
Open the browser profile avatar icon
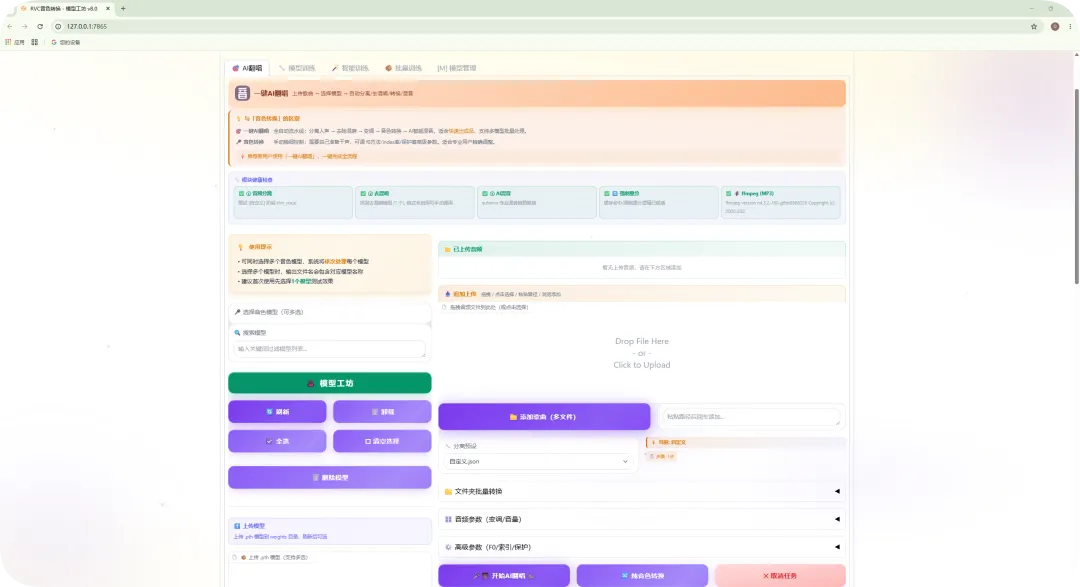coord(1055,26)
